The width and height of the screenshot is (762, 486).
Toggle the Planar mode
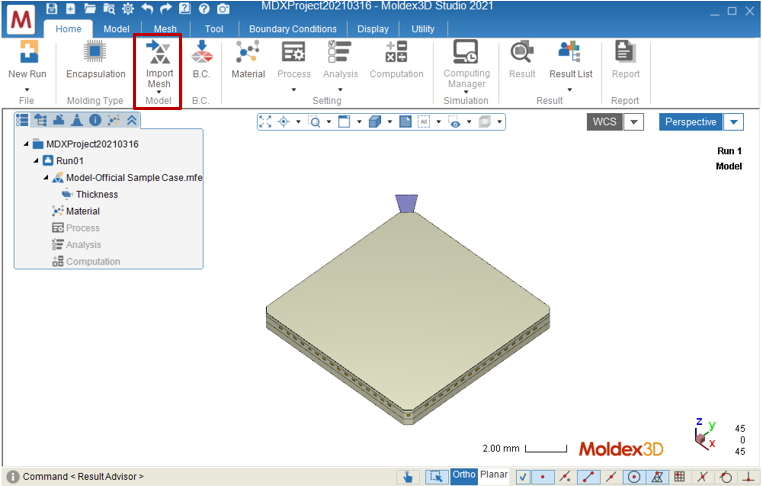point(494,475)
